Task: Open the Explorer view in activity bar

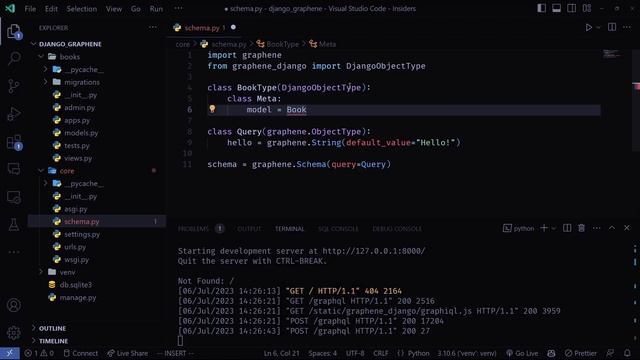Action: coord(13,31)
